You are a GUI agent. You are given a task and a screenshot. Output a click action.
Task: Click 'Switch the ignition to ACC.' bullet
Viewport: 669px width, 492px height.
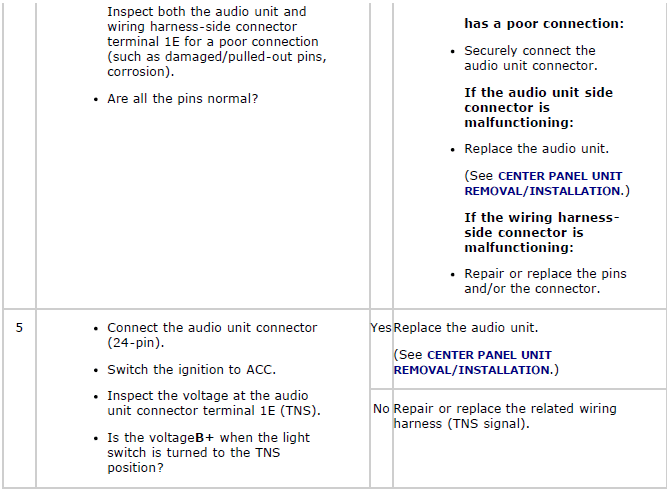click(192, 370)
